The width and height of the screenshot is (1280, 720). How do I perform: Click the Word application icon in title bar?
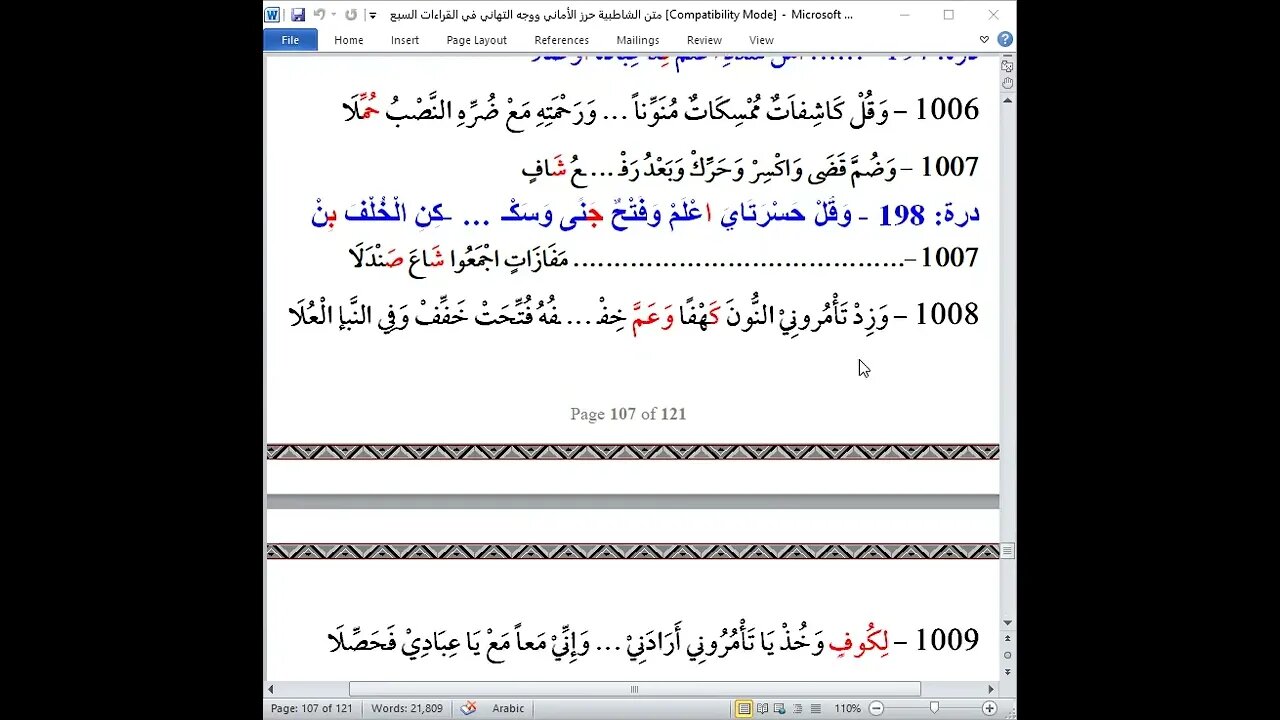coord(272,15)
